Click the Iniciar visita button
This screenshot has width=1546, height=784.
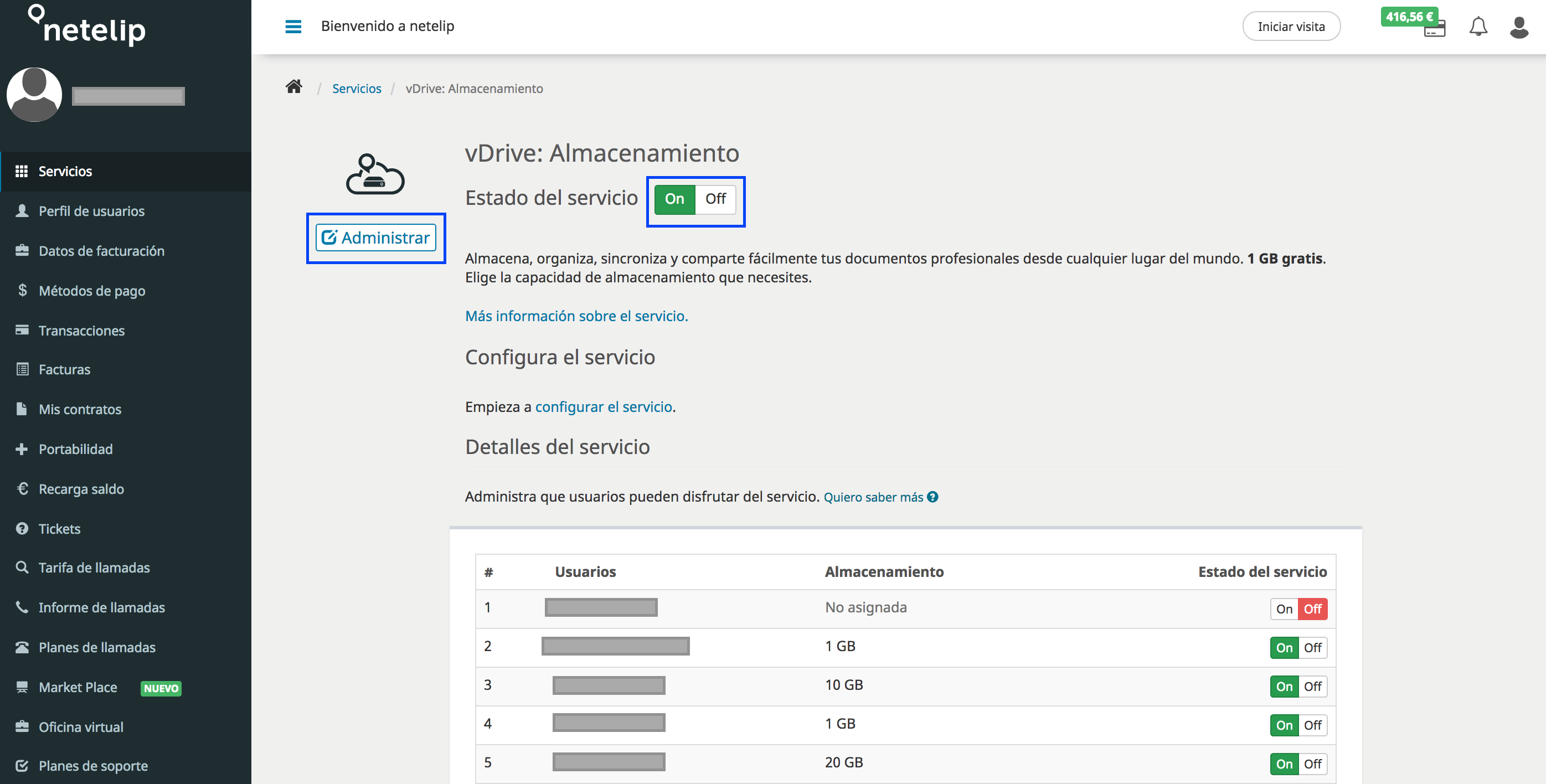pos(1291,27)
